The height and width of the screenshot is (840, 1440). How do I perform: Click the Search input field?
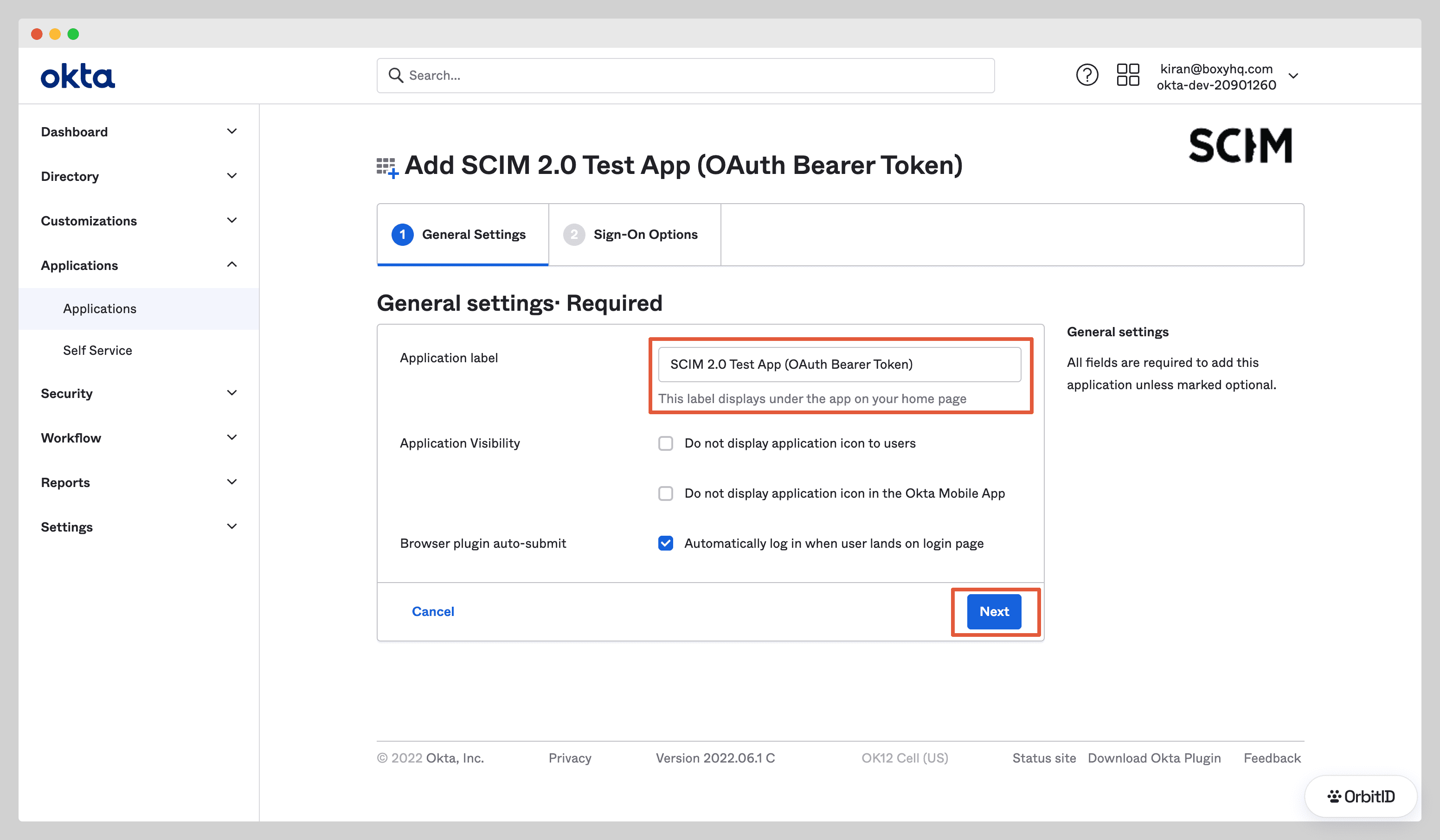[x=685, y=76]
